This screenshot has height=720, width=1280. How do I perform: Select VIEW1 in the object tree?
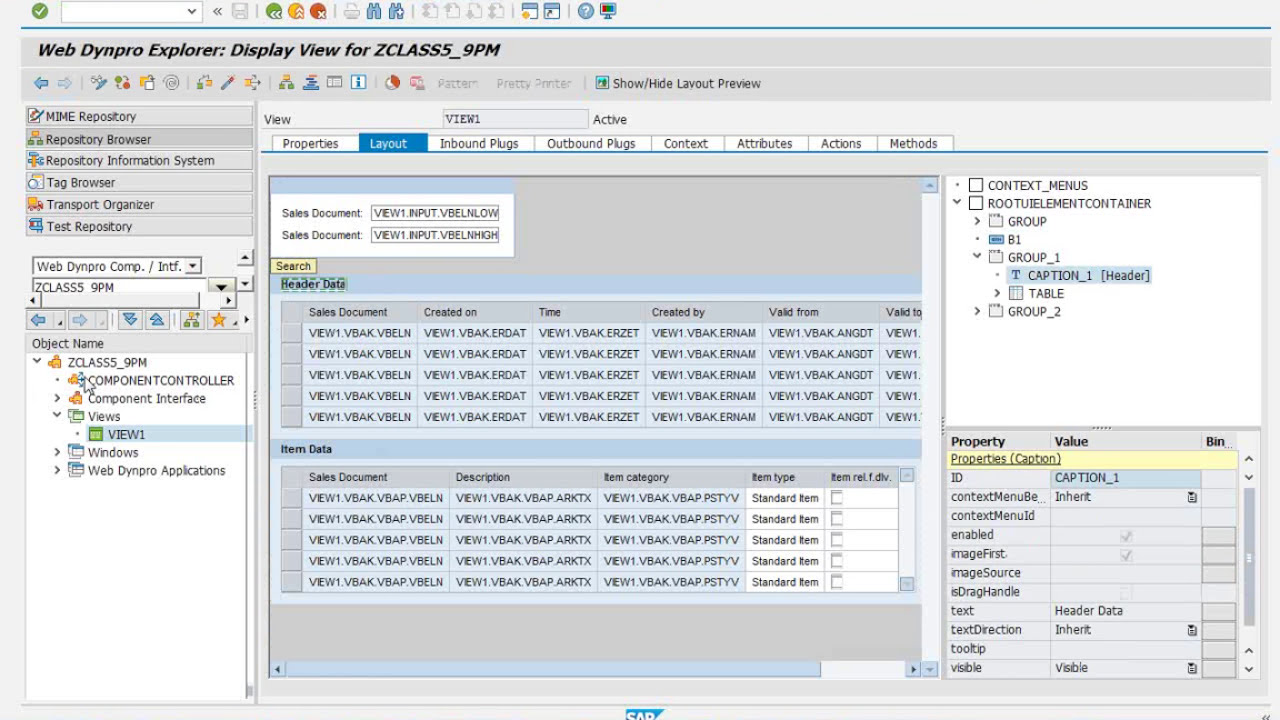pos(126,434)
